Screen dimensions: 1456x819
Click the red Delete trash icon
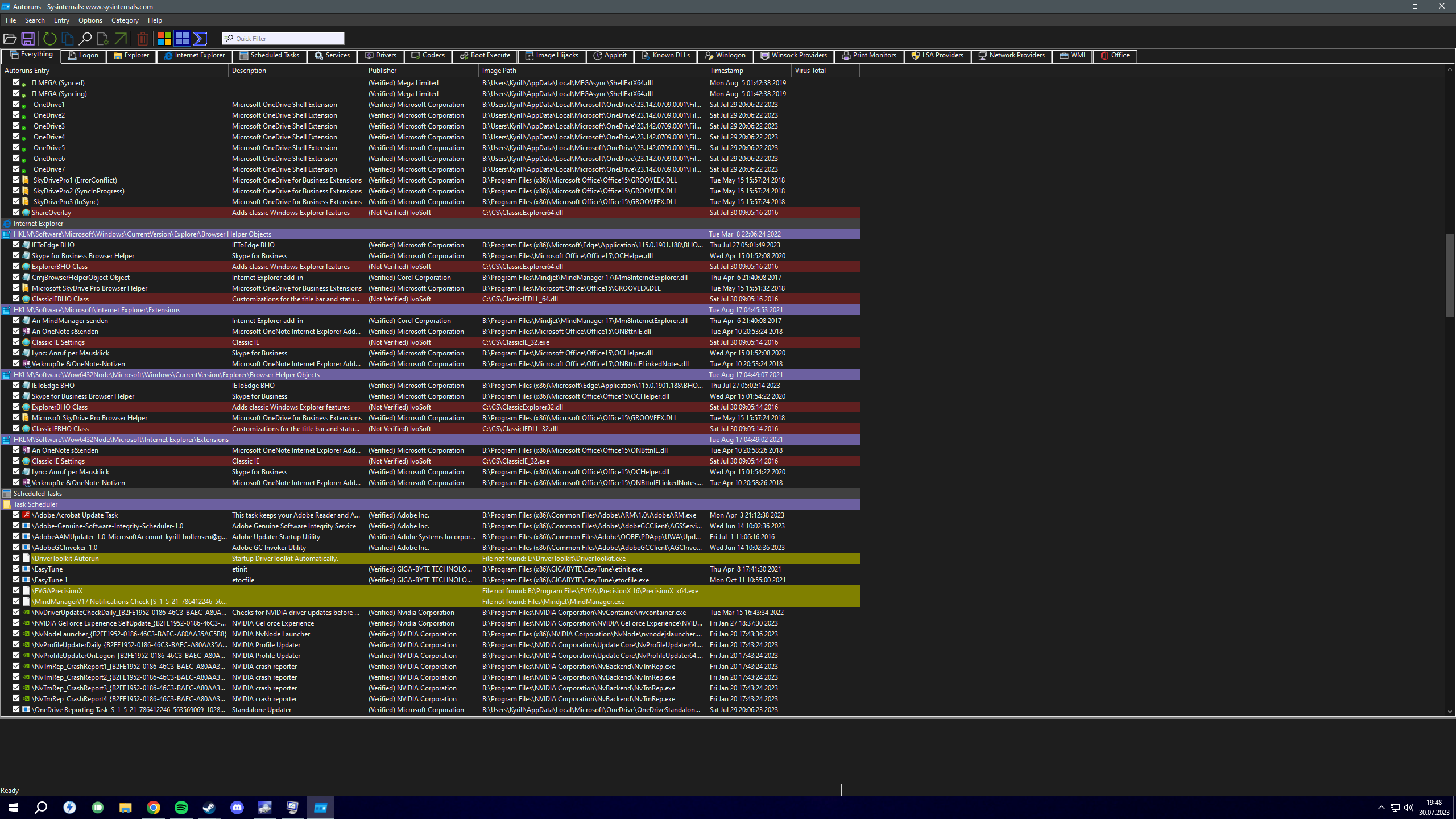coord(143,39)
